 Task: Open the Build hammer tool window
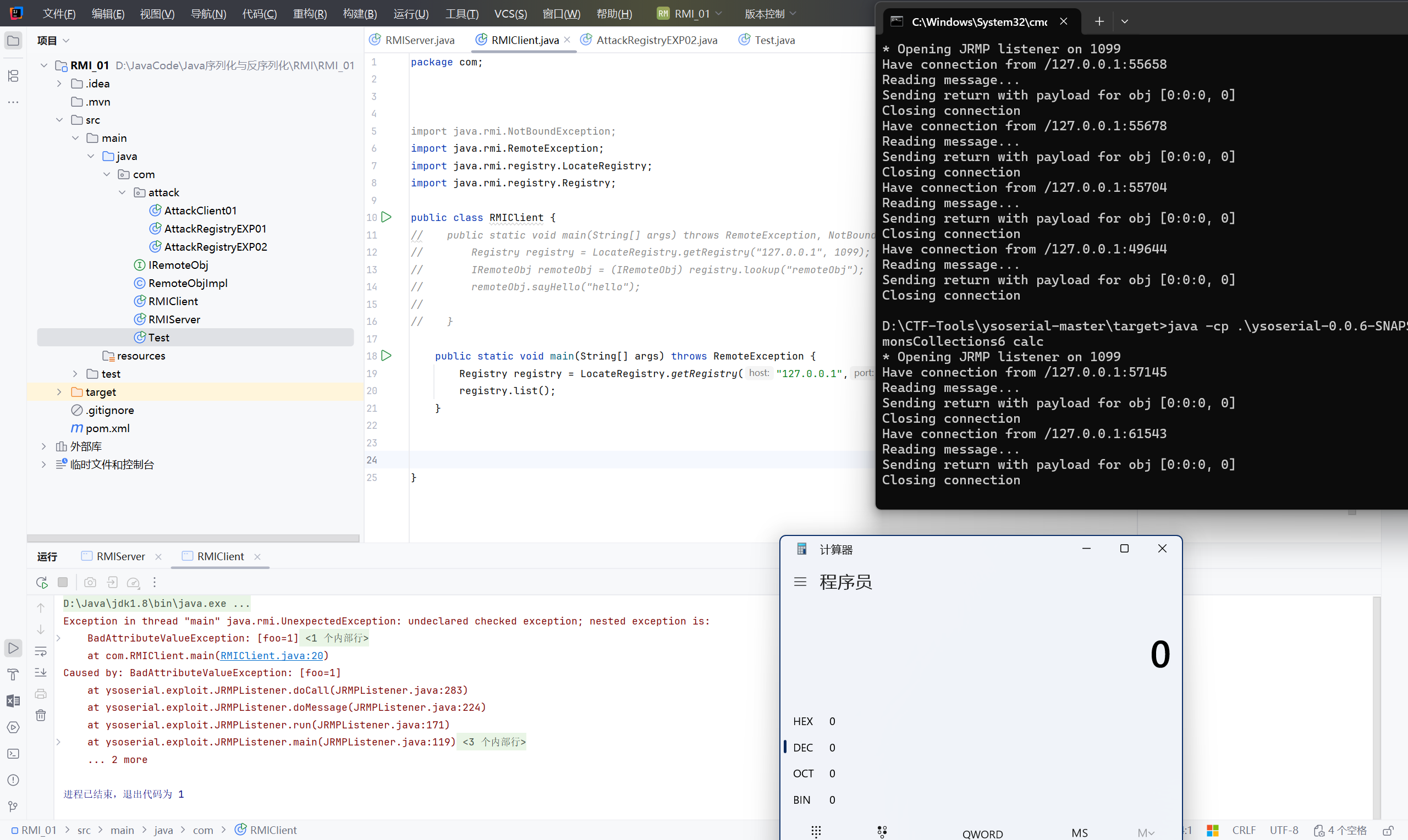[x=13, y=675]
